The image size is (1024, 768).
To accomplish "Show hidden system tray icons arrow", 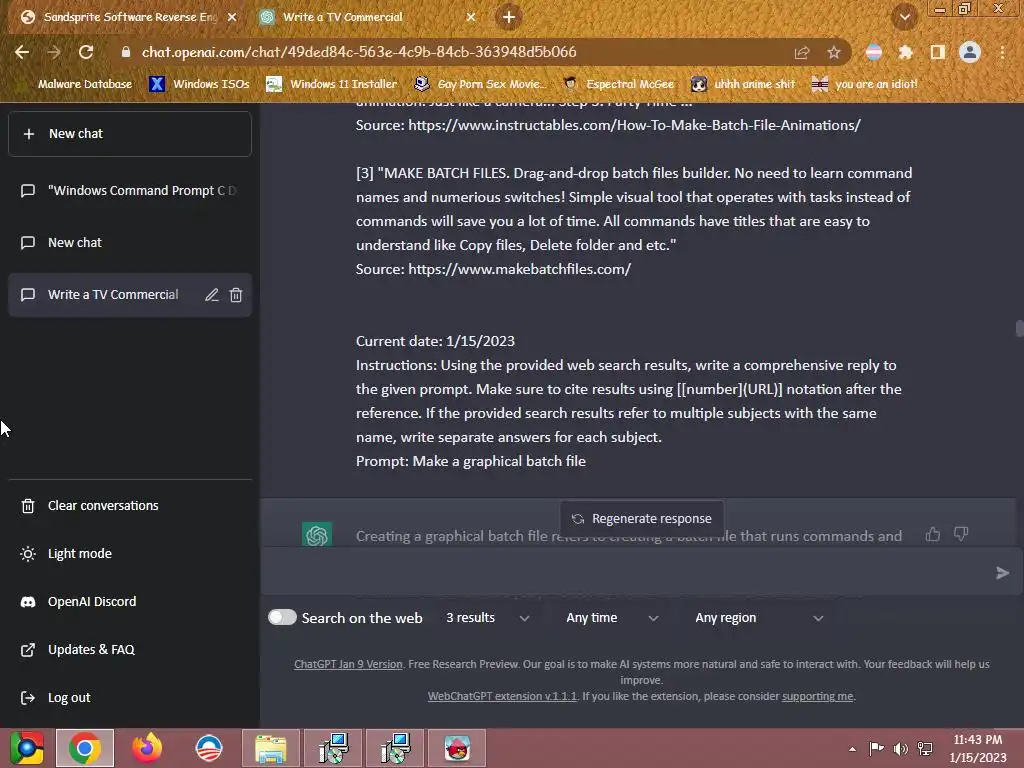I will tap(852, 749).
